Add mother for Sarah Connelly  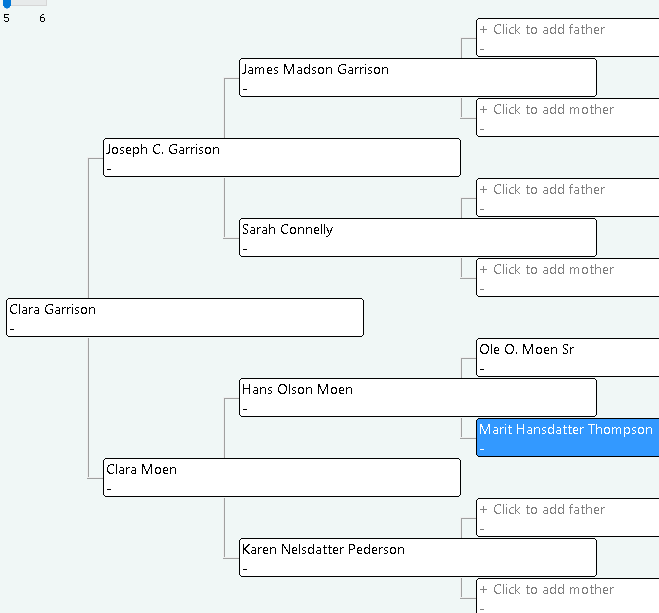(x=568, y=277)
